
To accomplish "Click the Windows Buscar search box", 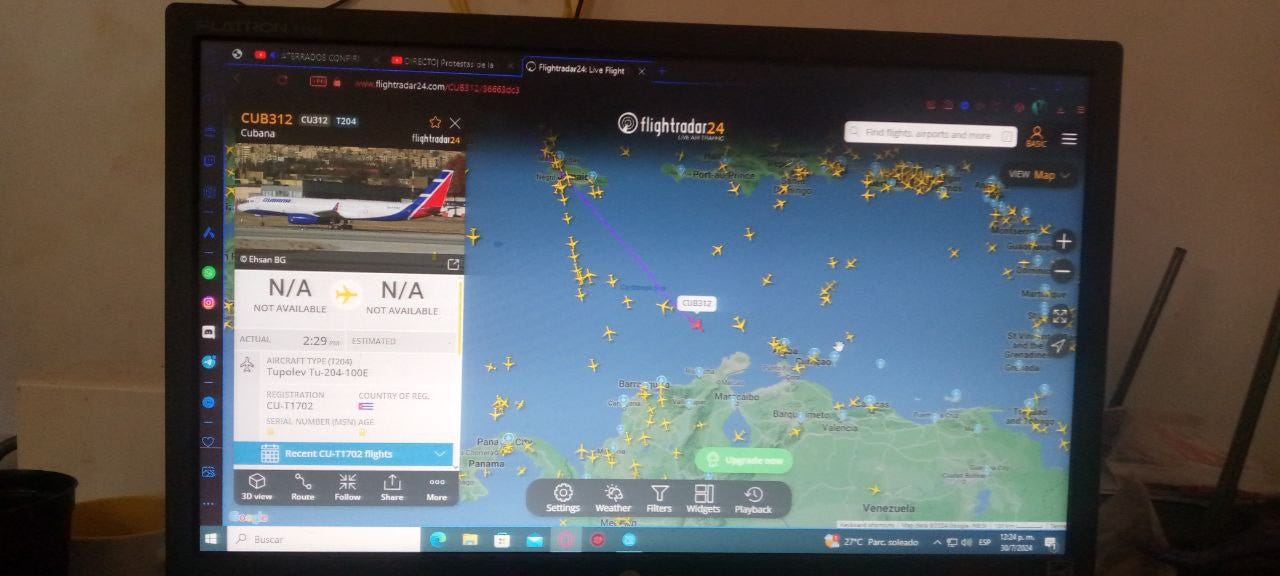I will pos(324,539).
